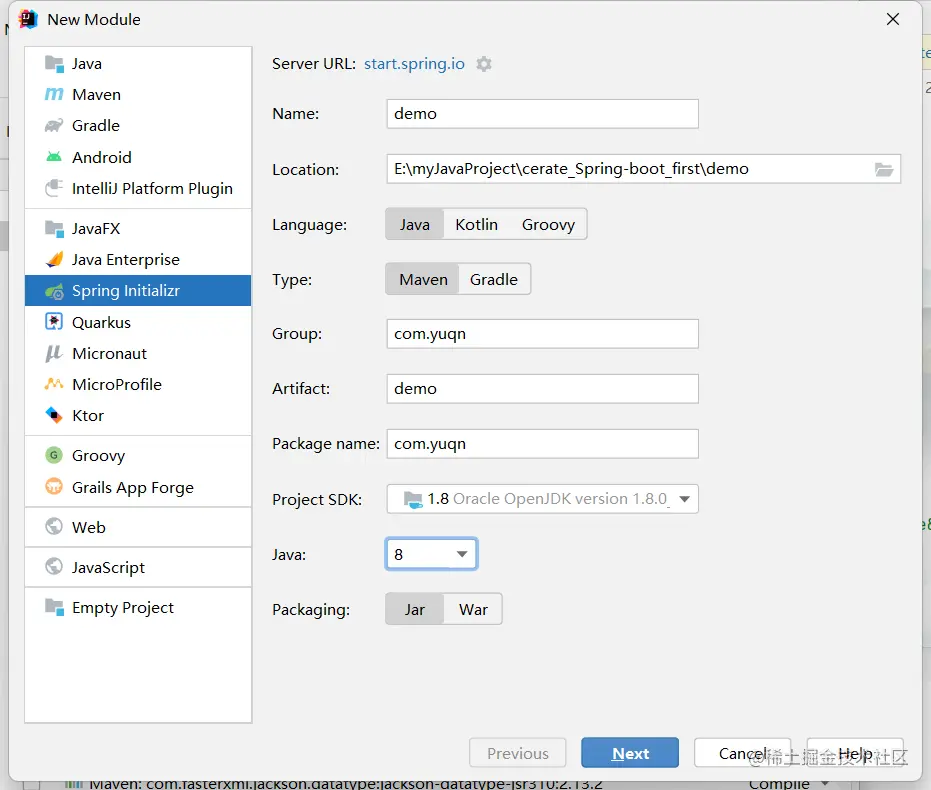Click the browse folder icon in Location
The height and width of the screenshot is (790, 931).
point(884,169)
